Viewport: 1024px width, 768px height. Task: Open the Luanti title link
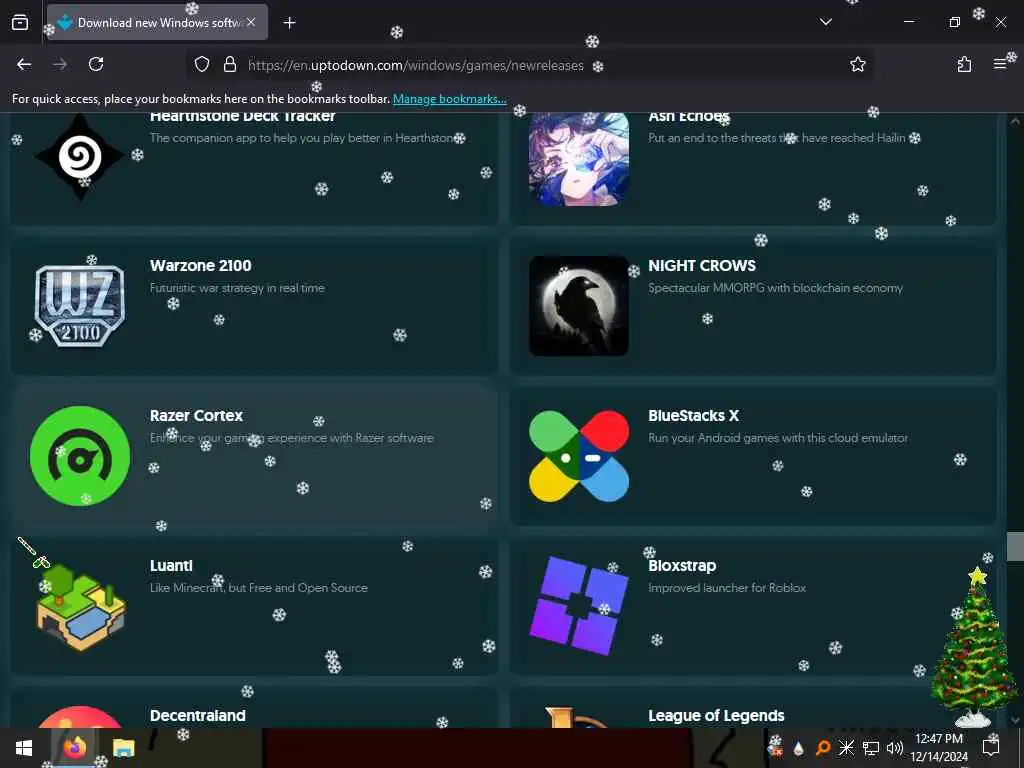[x=171, y=566]
